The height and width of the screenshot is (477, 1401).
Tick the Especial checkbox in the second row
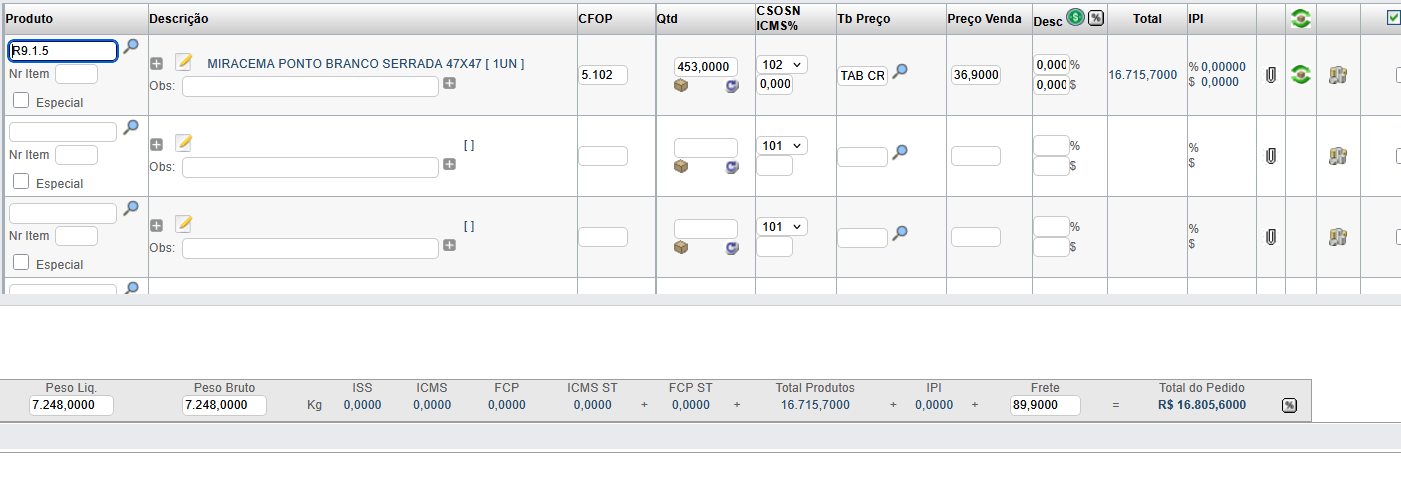(x=21, y=182)
